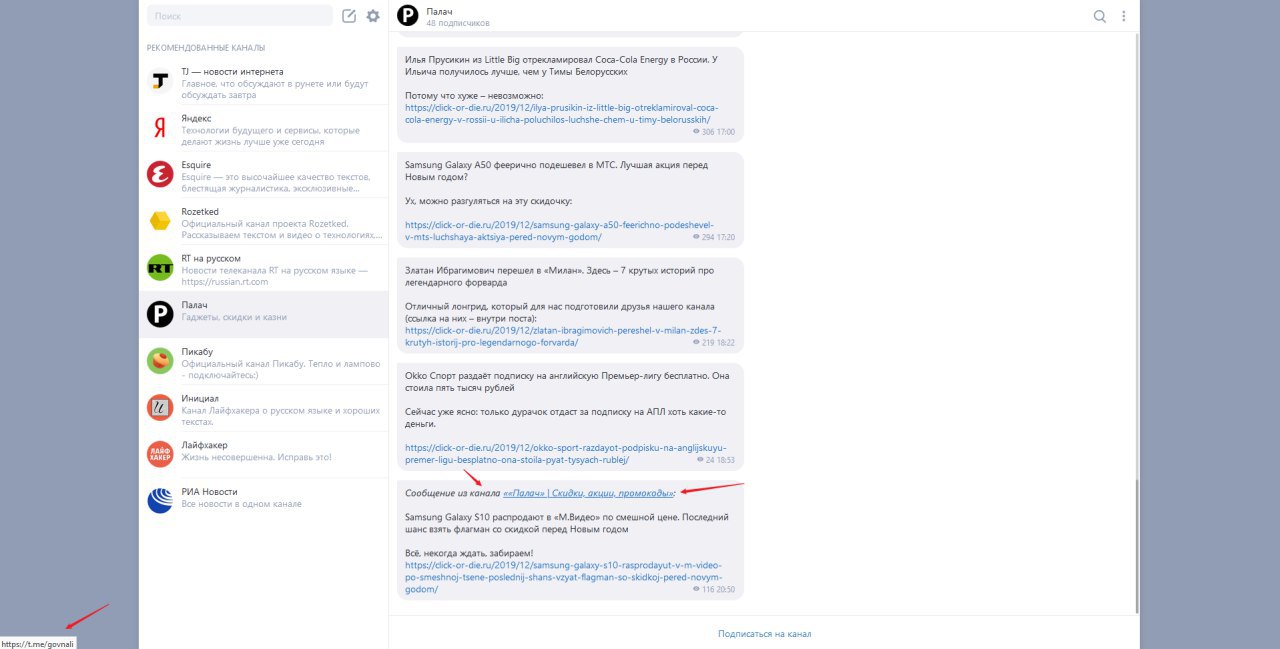Screen dimensions: 1280x649
Task: Click the Esquire channel logo
Action: coord(160,174)
